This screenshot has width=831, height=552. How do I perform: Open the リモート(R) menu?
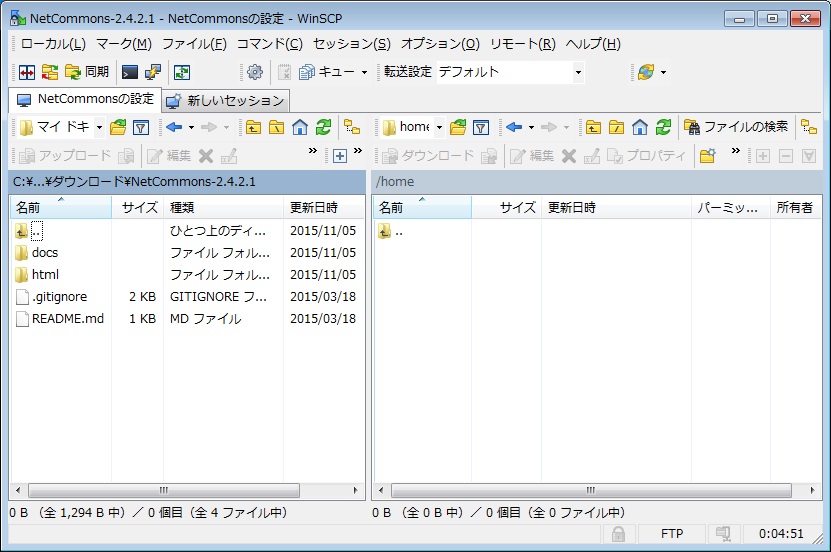[523, 44]
